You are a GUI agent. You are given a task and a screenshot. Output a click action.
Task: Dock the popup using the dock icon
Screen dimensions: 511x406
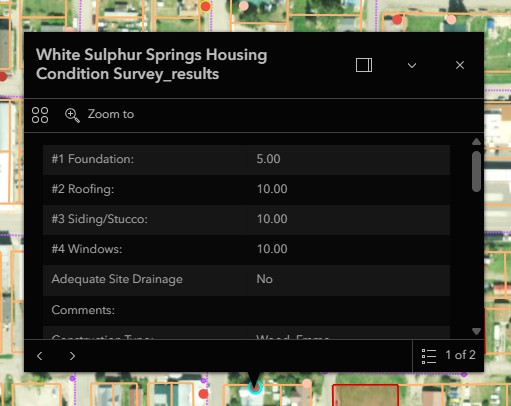(x=364, y=65)
